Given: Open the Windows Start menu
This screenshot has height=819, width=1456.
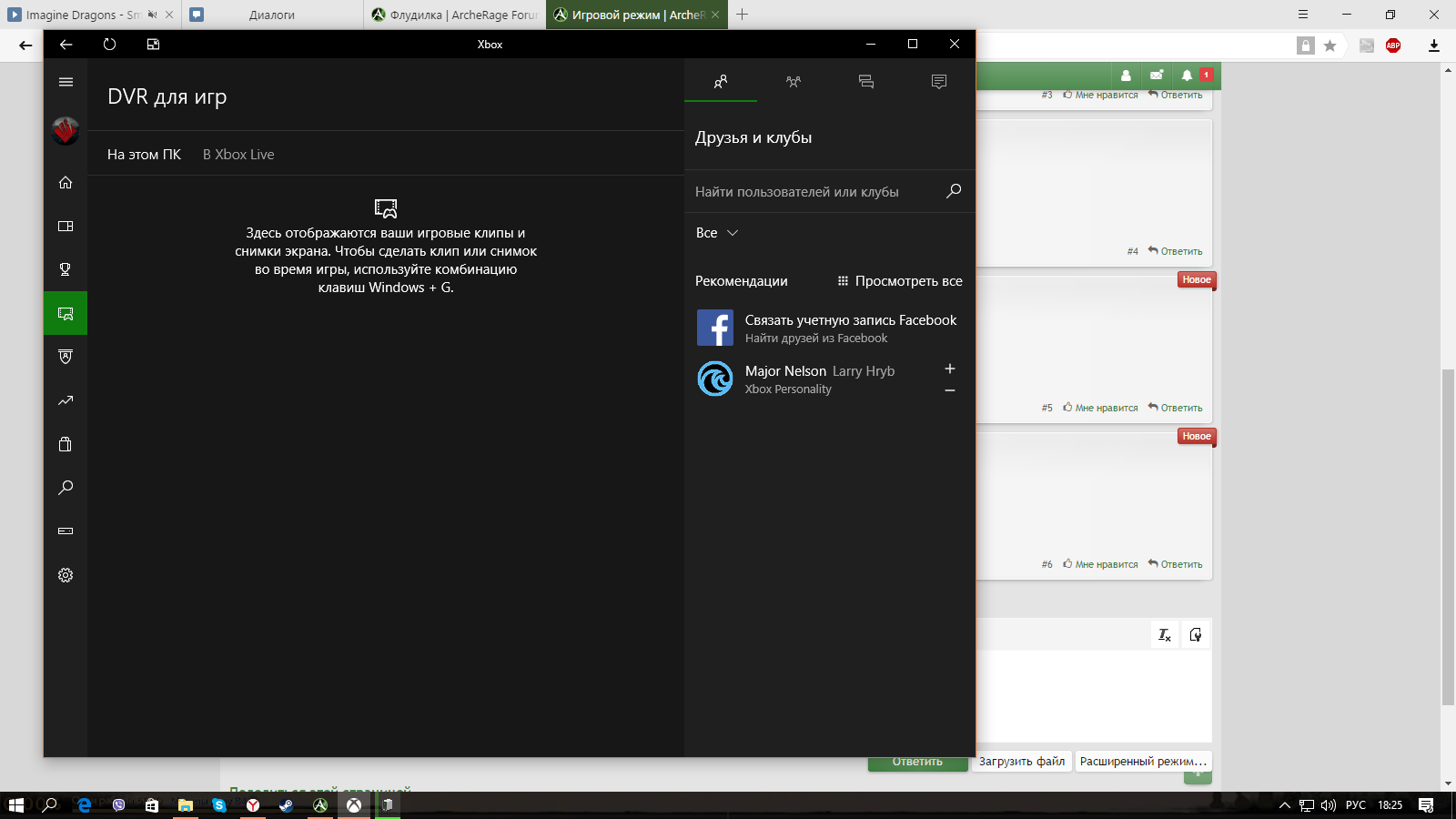Looking at the screenshot, I should coord(16,805).
